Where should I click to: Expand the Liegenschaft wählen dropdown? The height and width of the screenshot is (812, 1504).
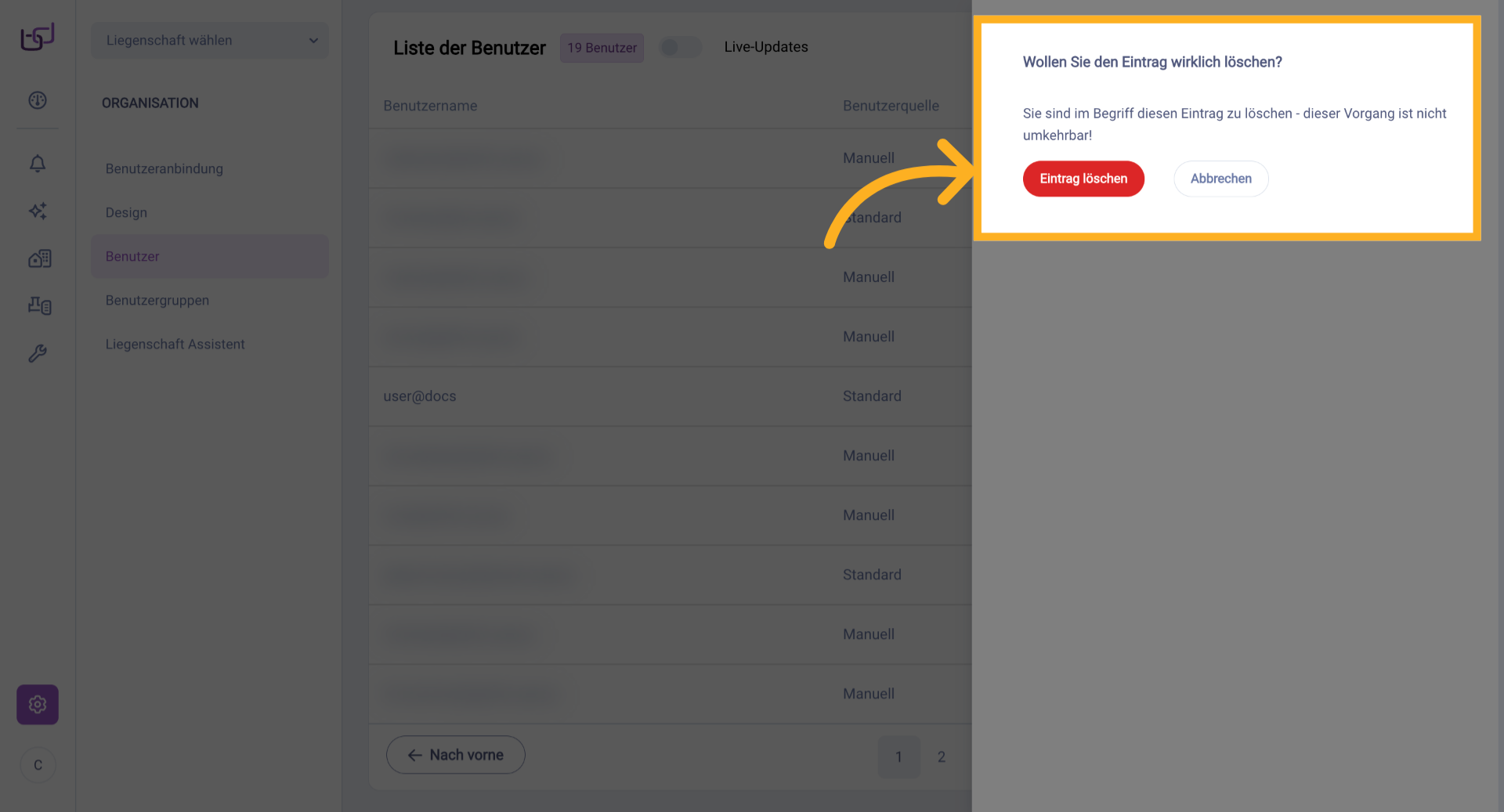pyautogui.click(x=210, y=40)
